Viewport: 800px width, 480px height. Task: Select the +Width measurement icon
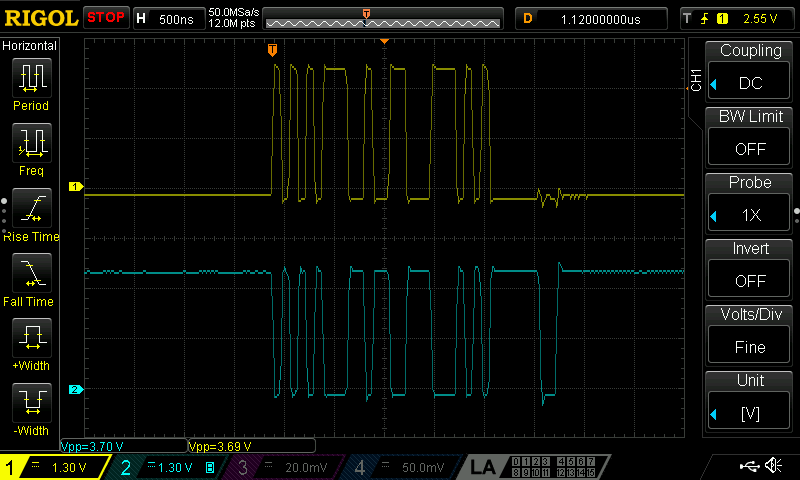pos(32,337)
